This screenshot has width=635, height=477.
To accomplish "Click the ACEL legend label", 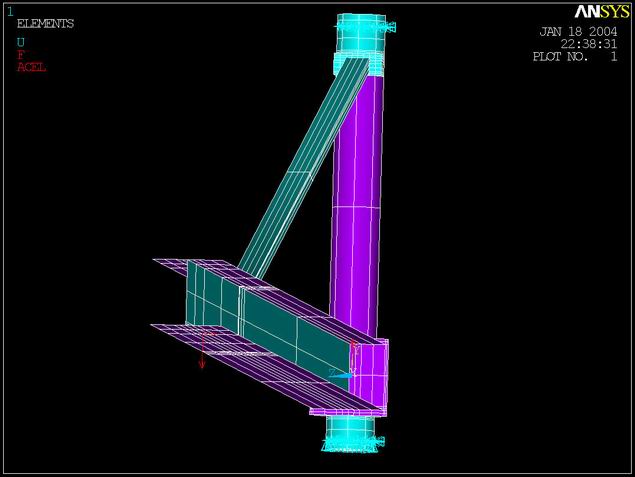I will tap(31, 67).
